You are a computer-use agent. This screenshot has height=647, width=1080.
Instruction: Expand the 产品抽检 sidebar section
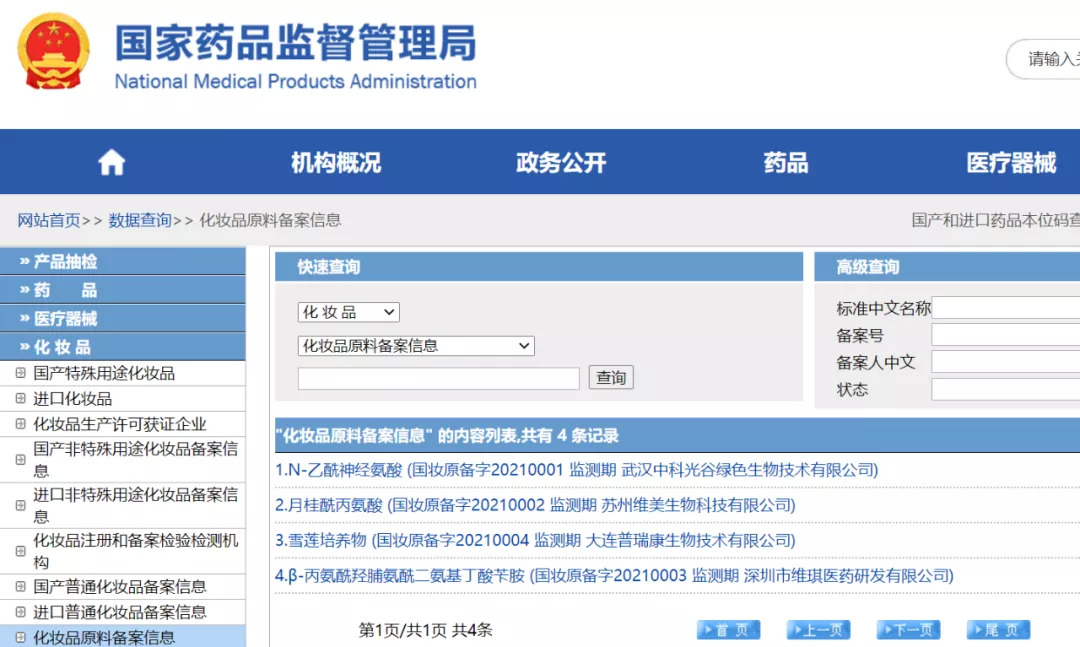(123, 261)
